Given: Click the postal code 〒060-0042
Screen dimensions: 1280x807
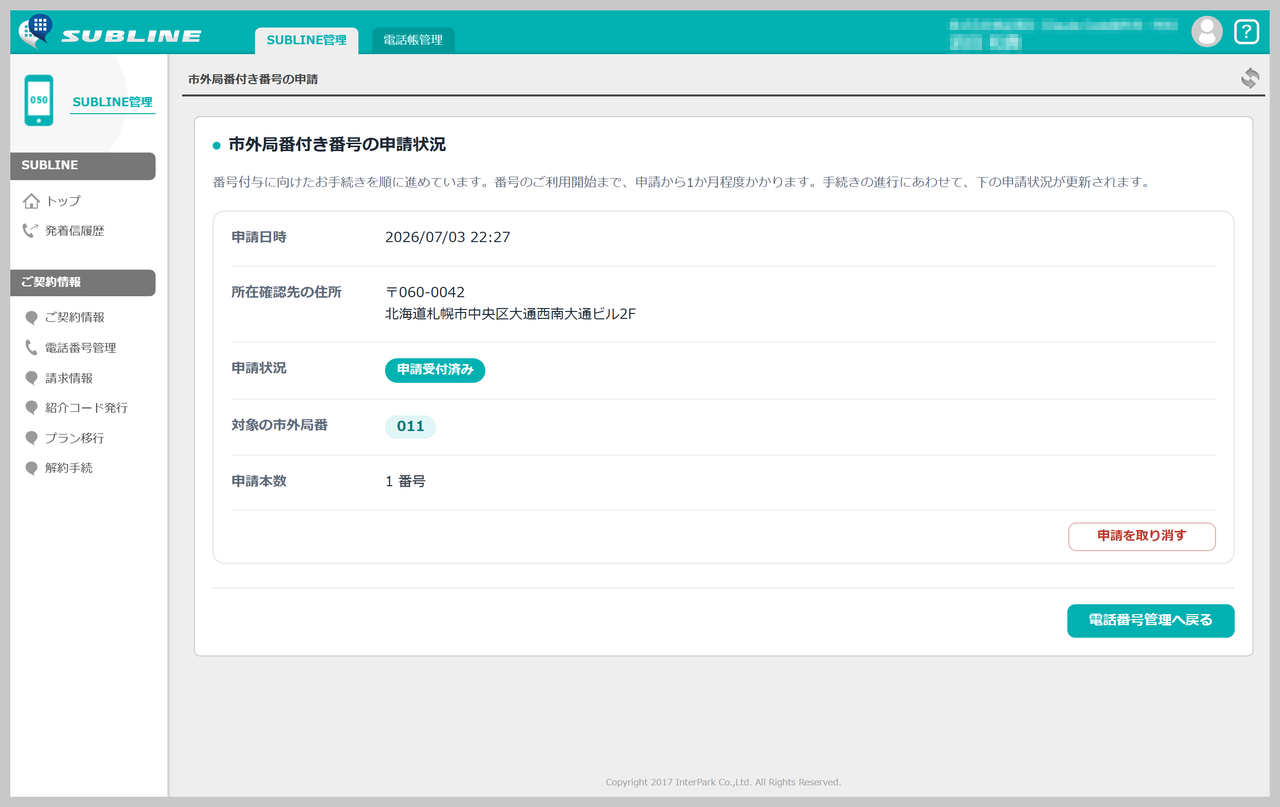Looking at the screenshot, I should click(425, 293).
